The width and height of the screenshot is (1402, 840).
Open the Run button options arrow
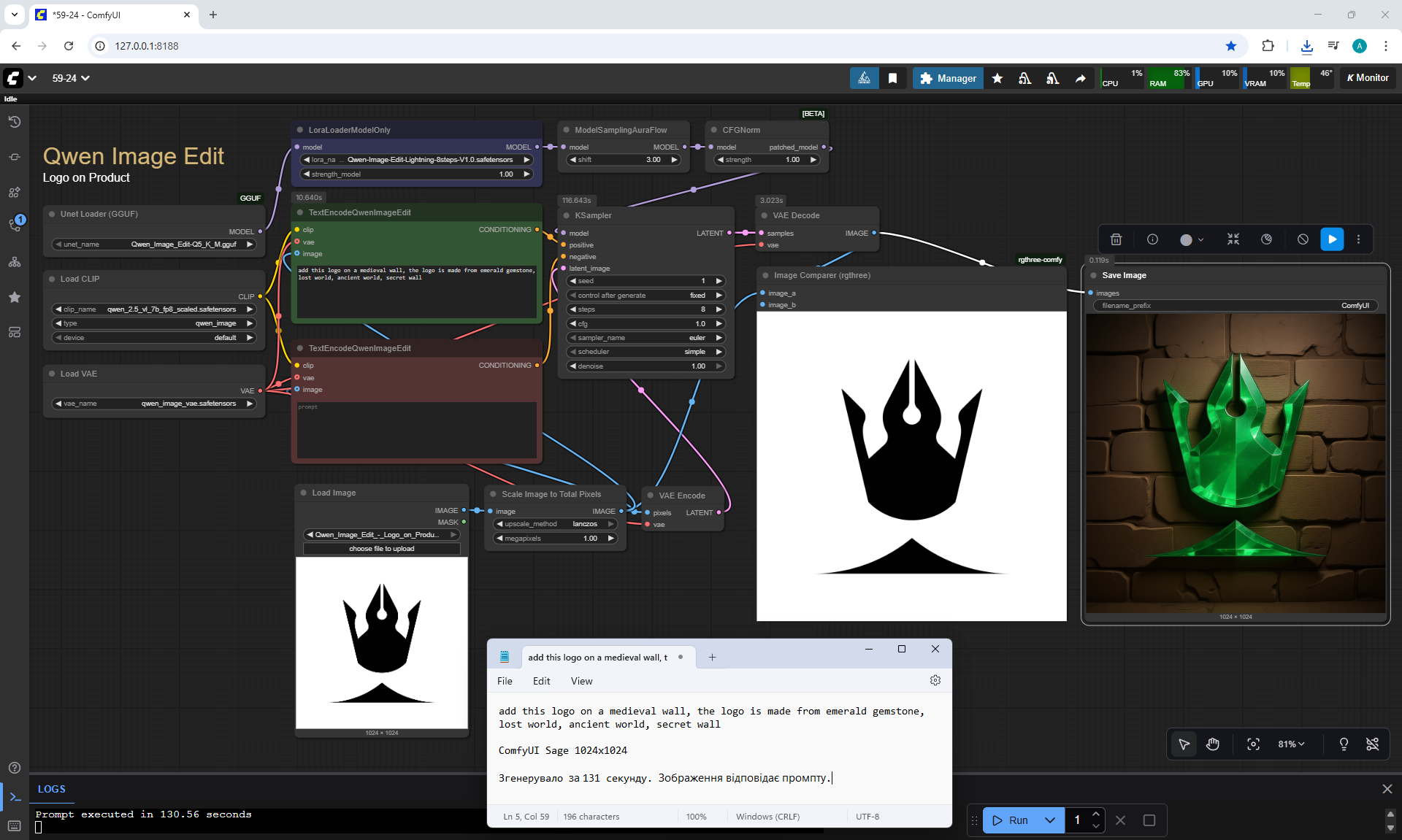1049,820
